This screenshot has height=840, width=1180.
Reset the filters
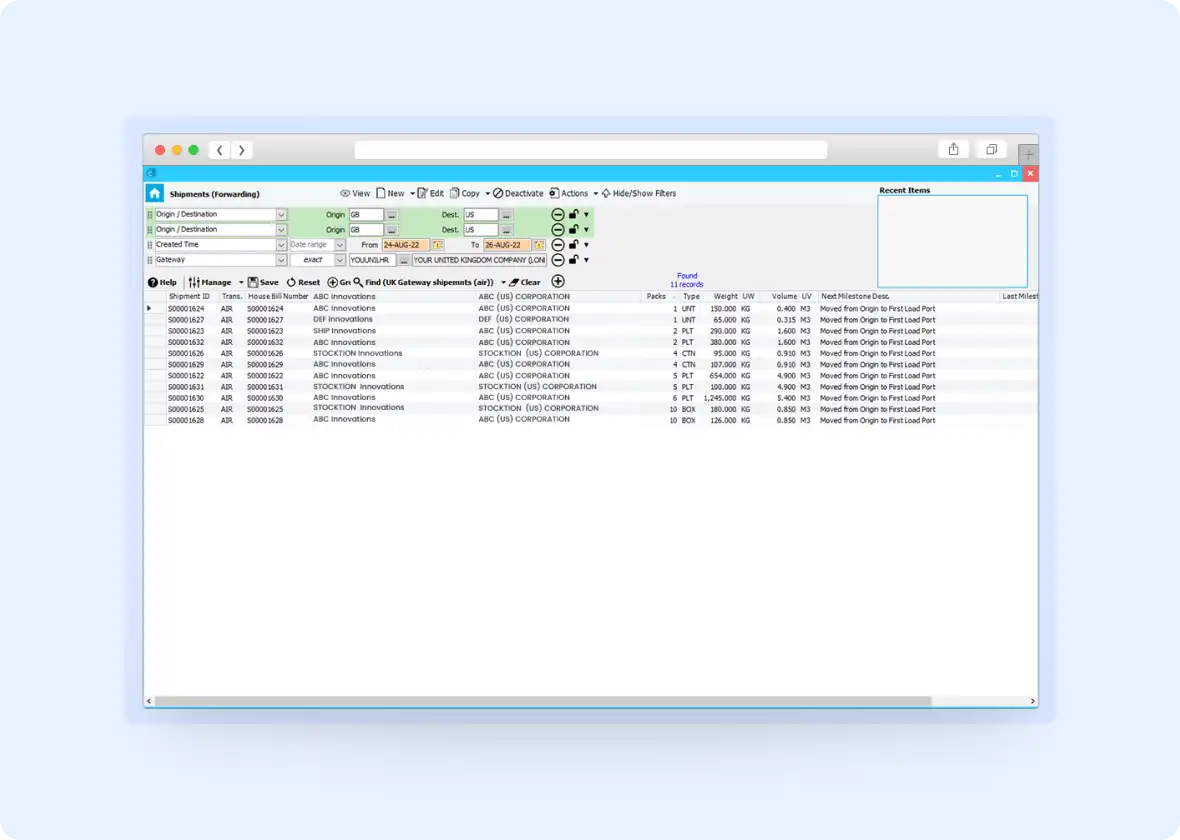(303, 282)
